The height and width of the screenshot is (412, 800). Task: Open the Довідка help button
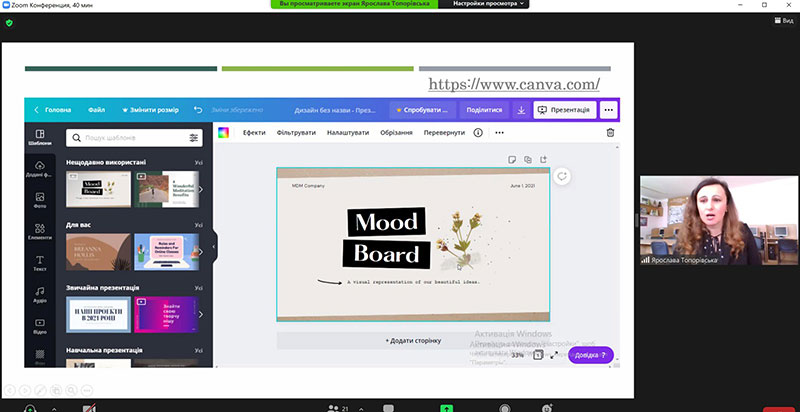click(591, 355)
